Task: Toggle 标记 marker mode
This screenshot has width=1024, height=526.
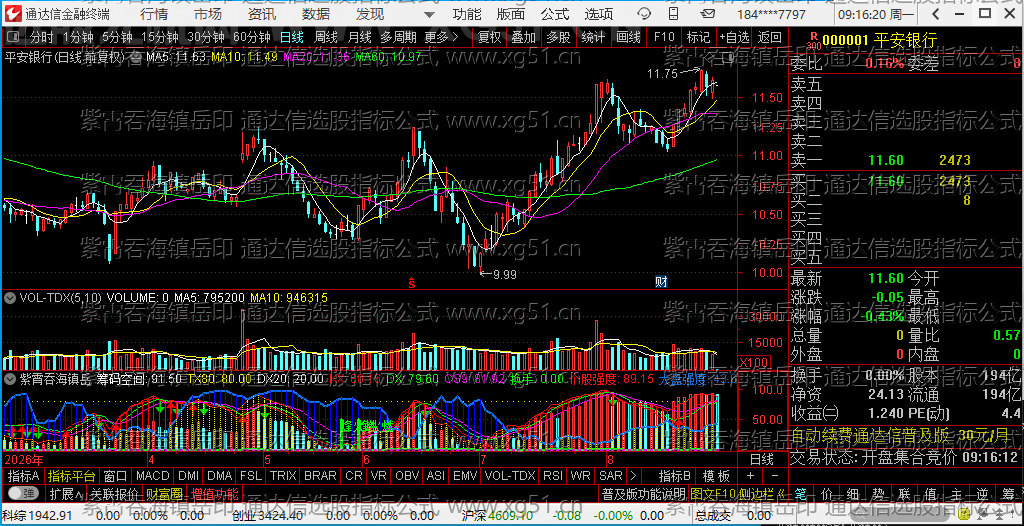Action: (698, 37)
